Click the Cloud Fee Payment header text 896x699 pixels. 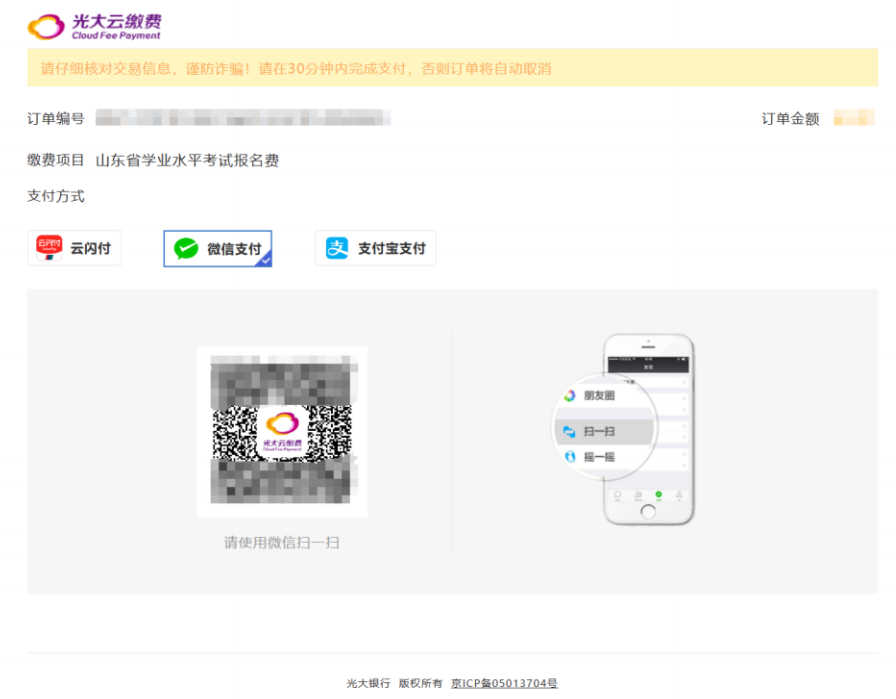pos(115,36)
